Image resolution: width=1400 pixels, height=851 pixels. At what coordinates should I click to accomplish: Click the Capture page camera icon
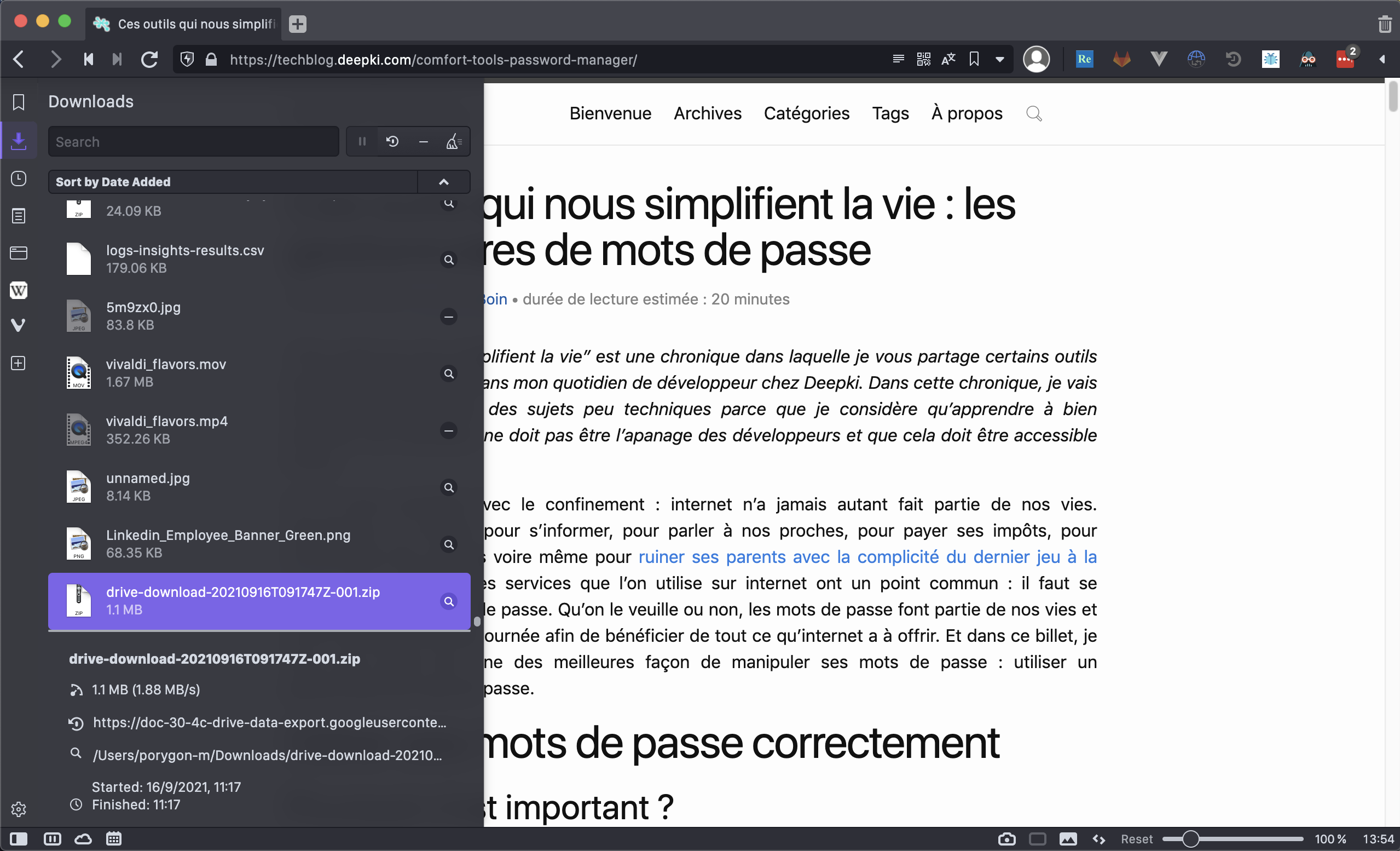tap(1006, 839)
